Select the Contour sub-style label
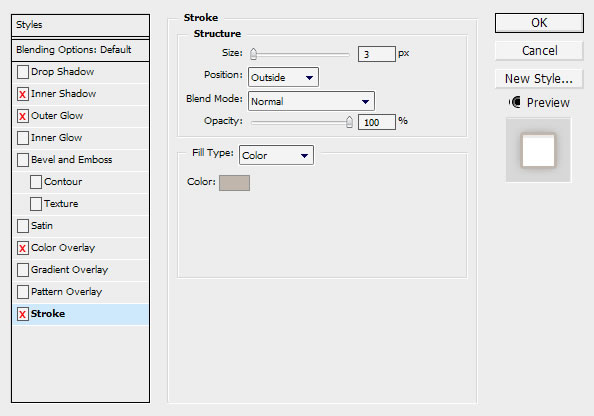594x416 pixels. click(63, 181)
